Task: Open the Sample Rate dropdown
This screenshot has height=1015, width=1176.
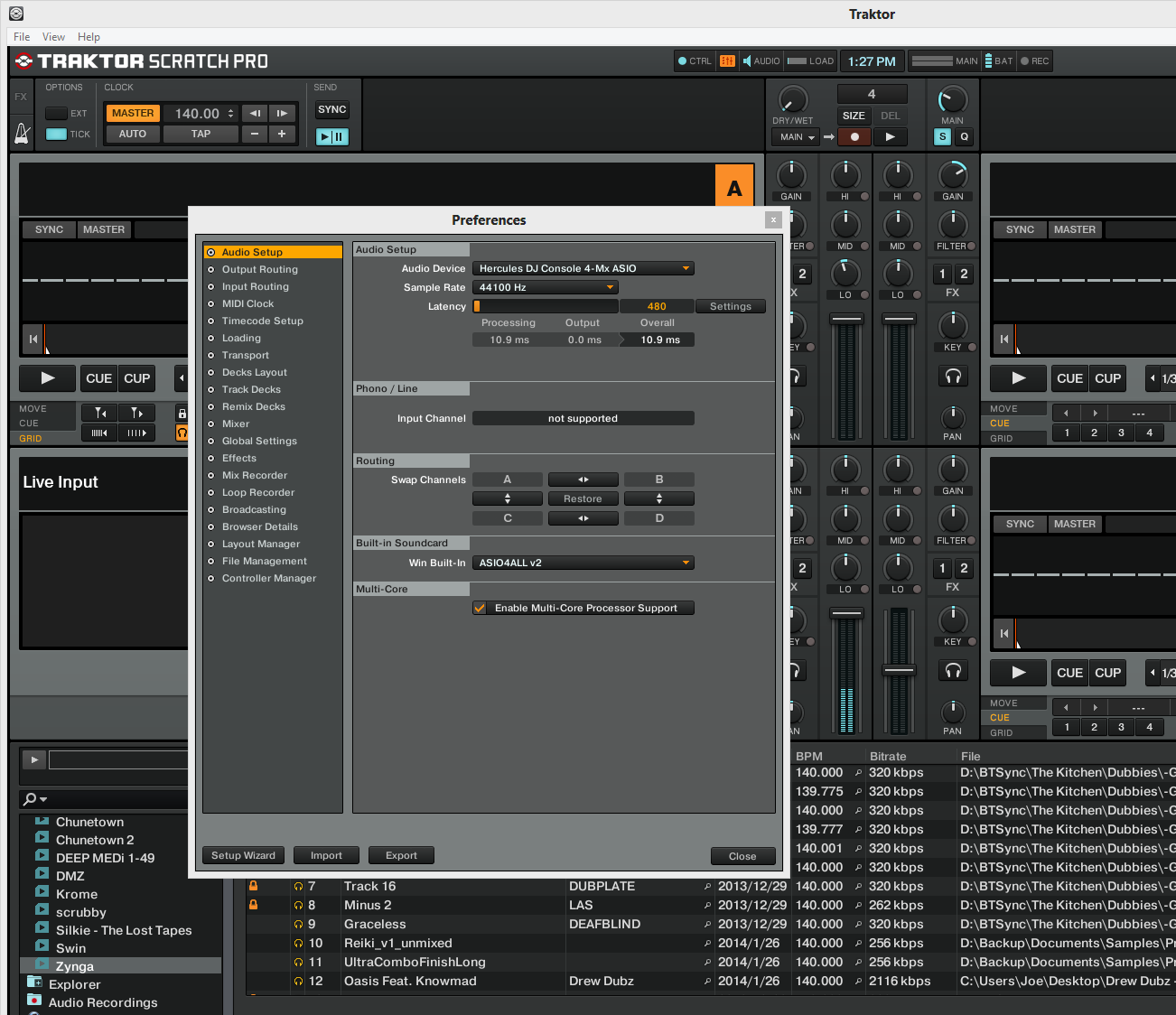Action: click(546, 287)
